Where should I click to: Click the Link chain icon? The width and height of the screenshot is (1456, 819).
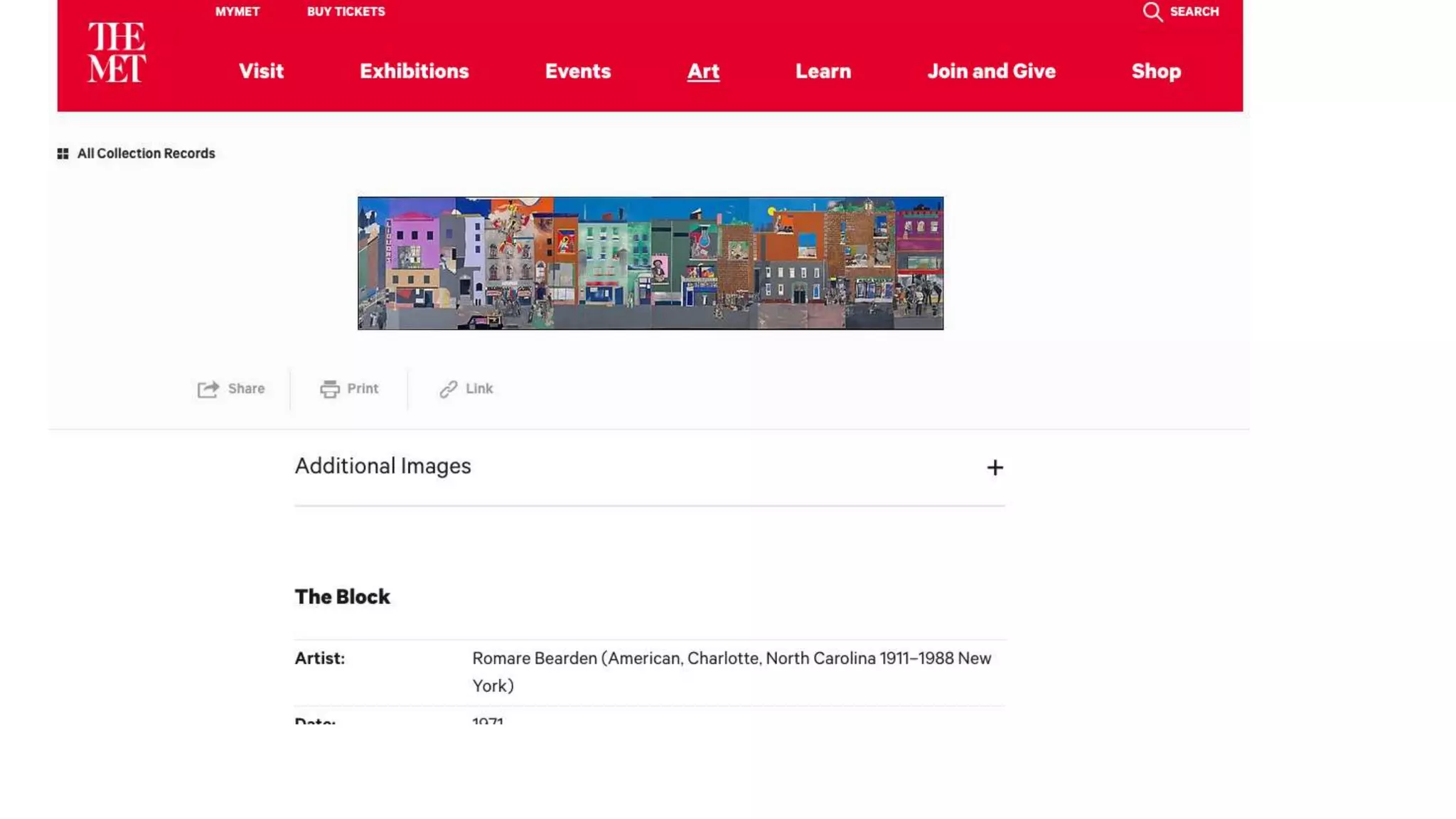coord(448,389)
